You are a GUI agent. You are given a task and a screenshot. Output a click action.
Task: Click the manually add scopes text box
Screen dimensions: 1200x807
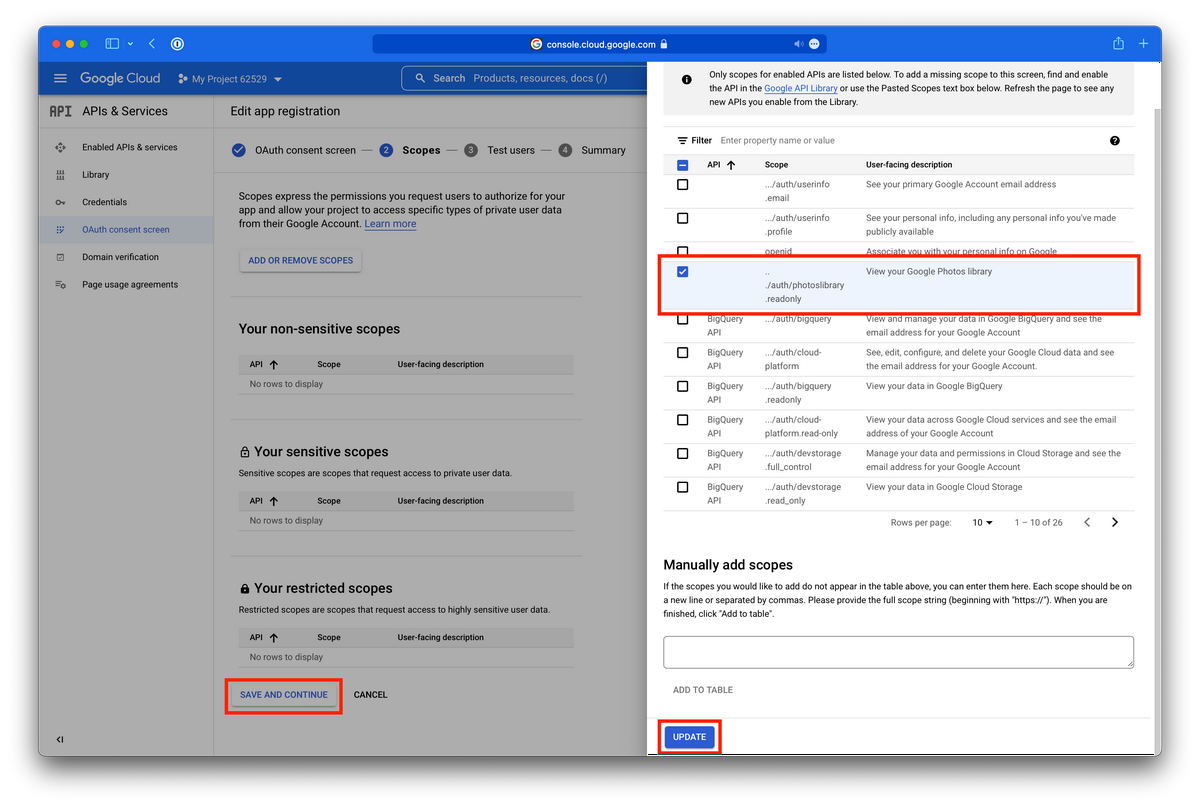(x=898, y=652)
